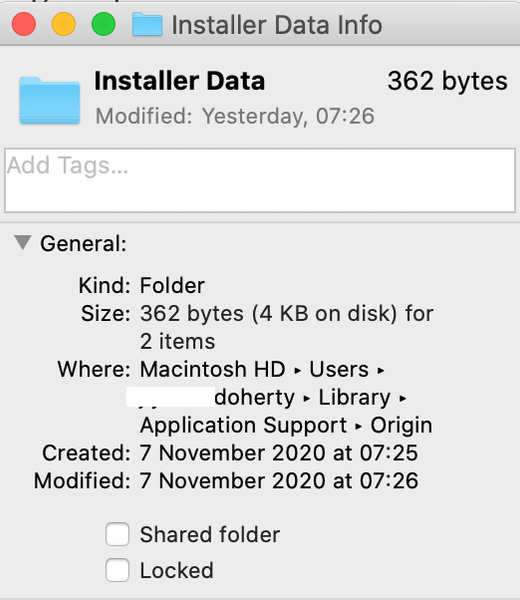
Task: Click the General section header label
Action: (x=83, y=244)
